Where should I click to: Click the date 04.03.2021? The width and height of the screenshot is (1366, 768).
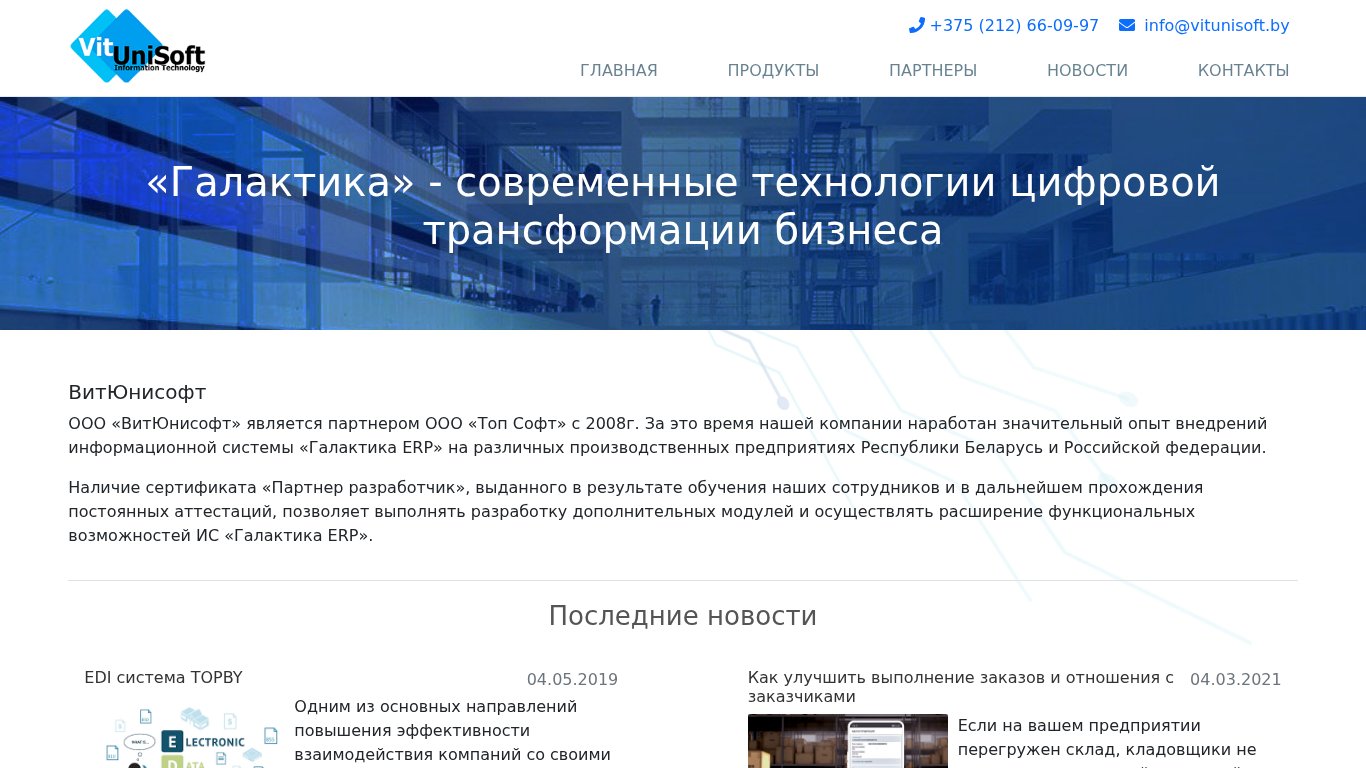pos(1235,680)
